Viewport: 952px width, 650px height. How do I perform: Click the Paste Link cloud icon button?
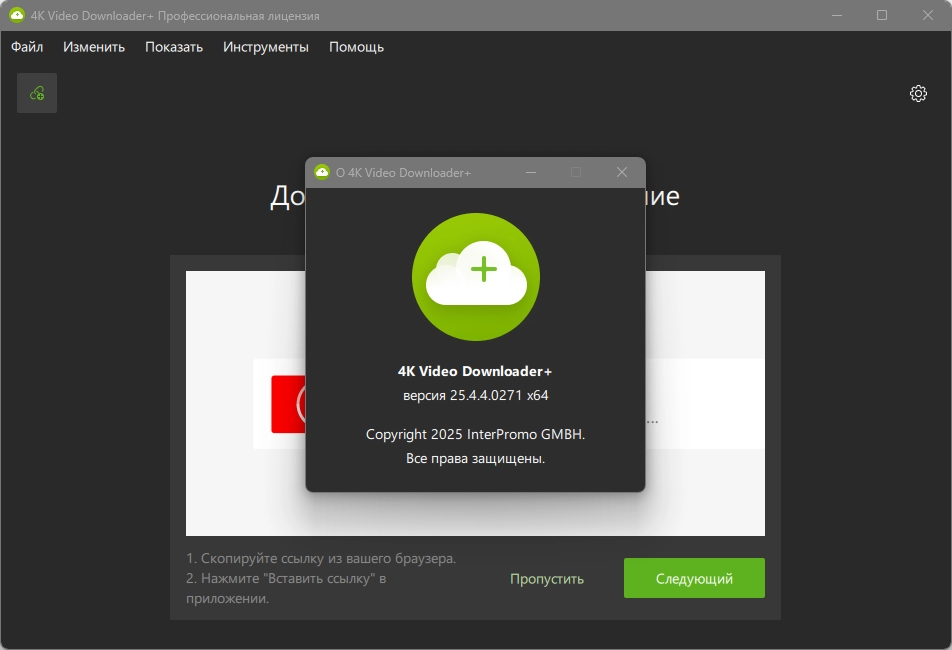tap(37, 93)
